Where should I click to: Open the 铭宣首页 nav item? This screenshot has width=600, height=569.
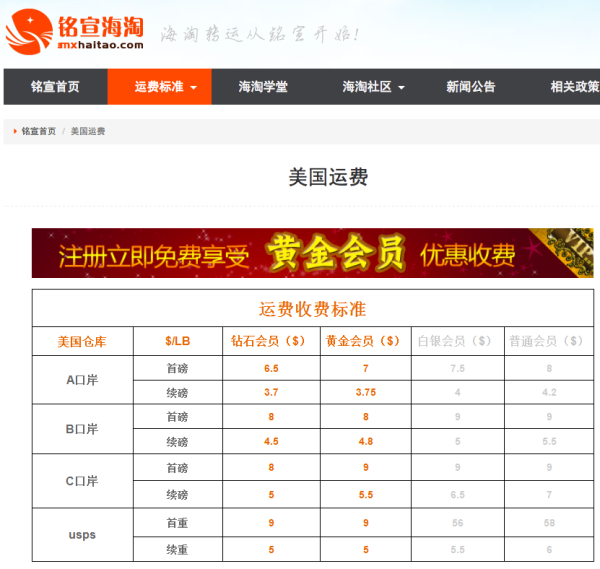(x=55, y=87)
